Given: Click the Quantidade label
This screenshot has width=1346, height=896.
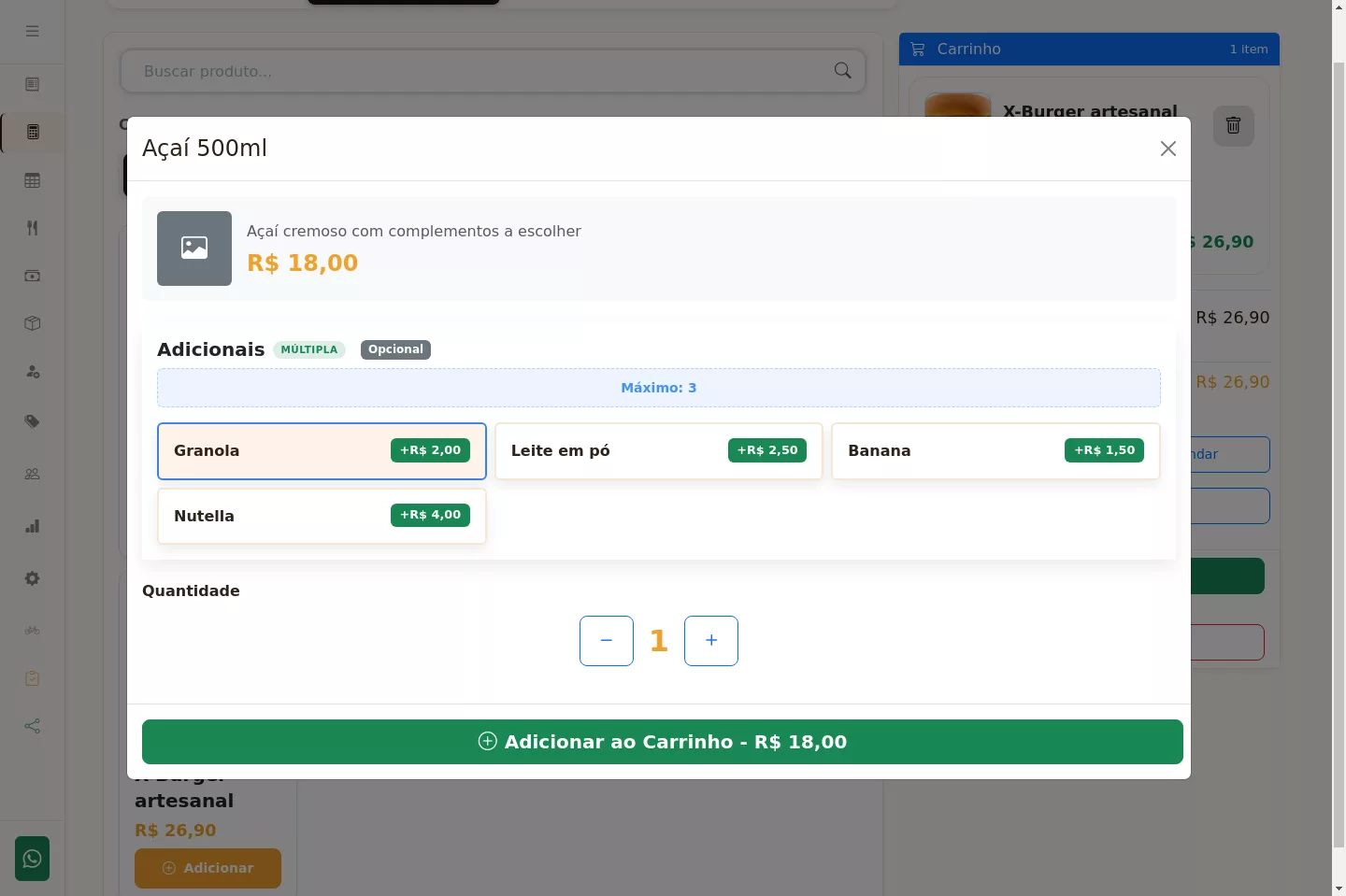Looking at the screenshot, I should tap(191, 590).
